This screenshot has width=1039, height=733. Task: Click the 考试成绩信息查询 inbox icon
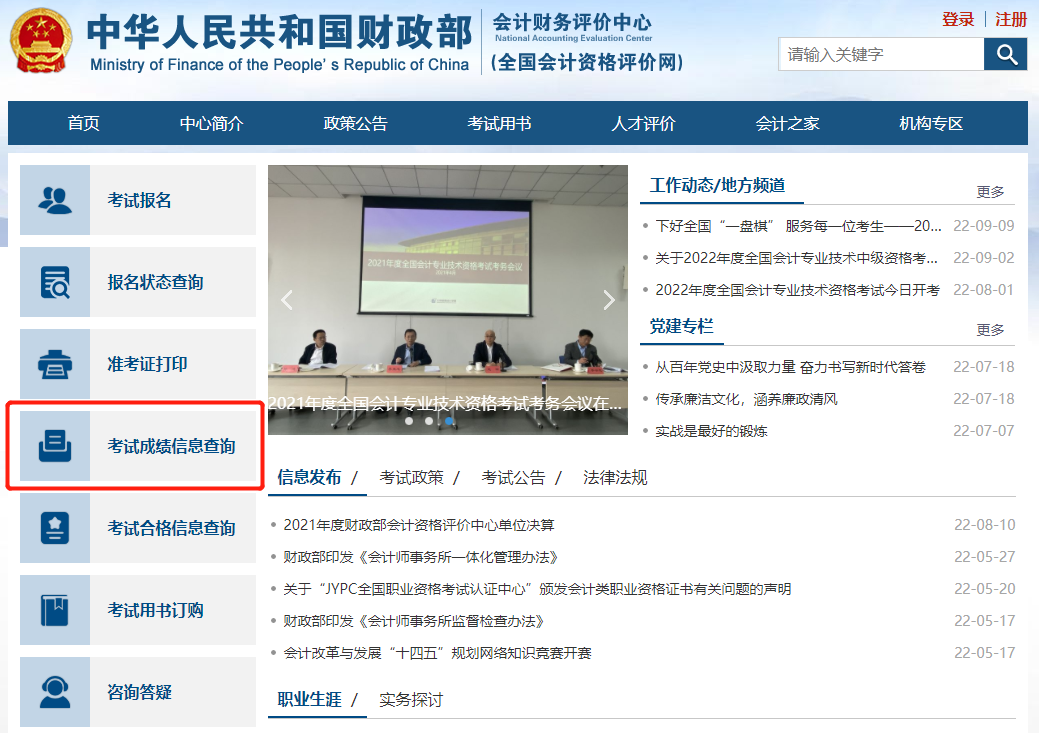coord(55,446)
